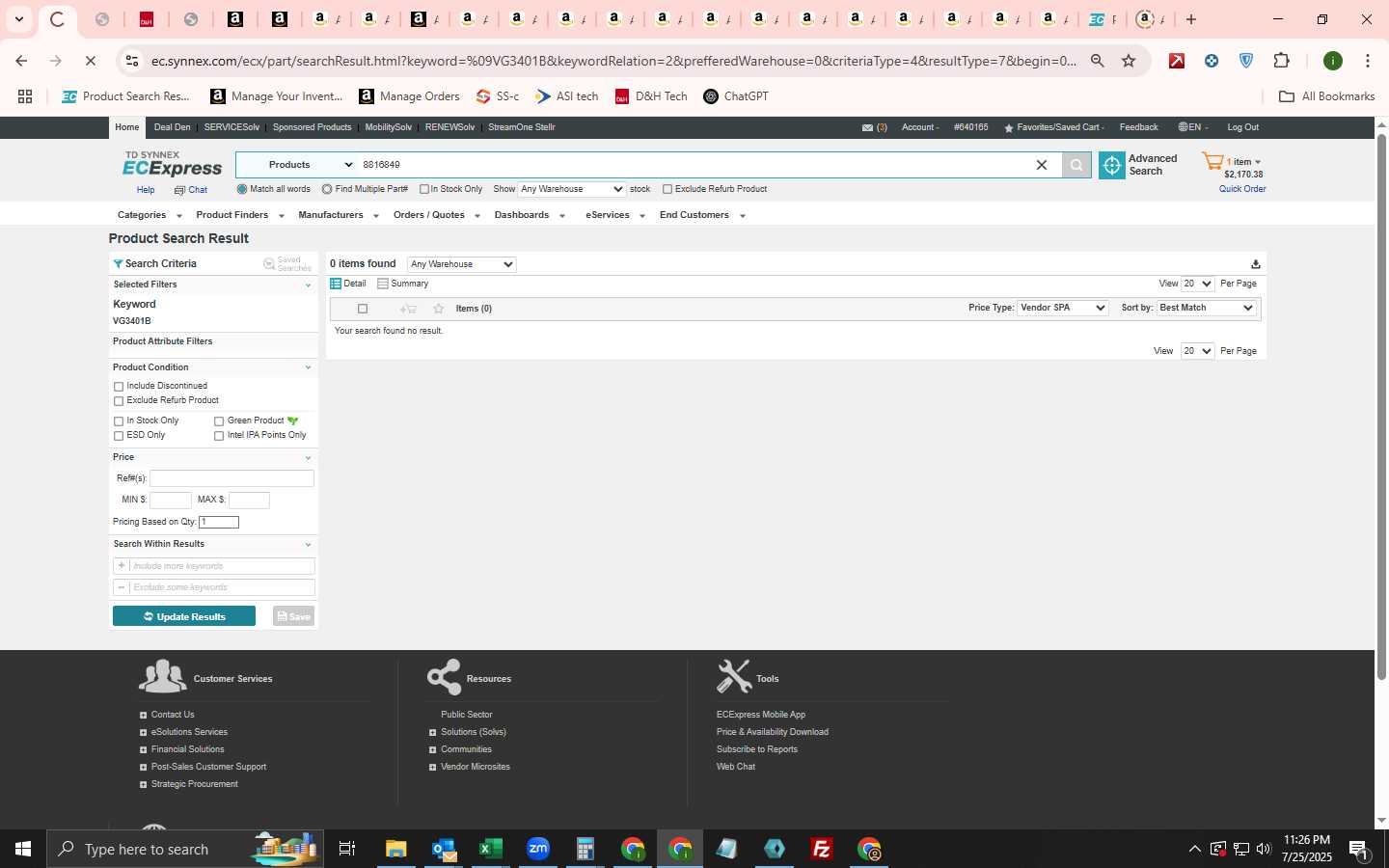Open the Adobe Acrobat extension icon
1389x868 pixels.
[x=1177, y=61]
